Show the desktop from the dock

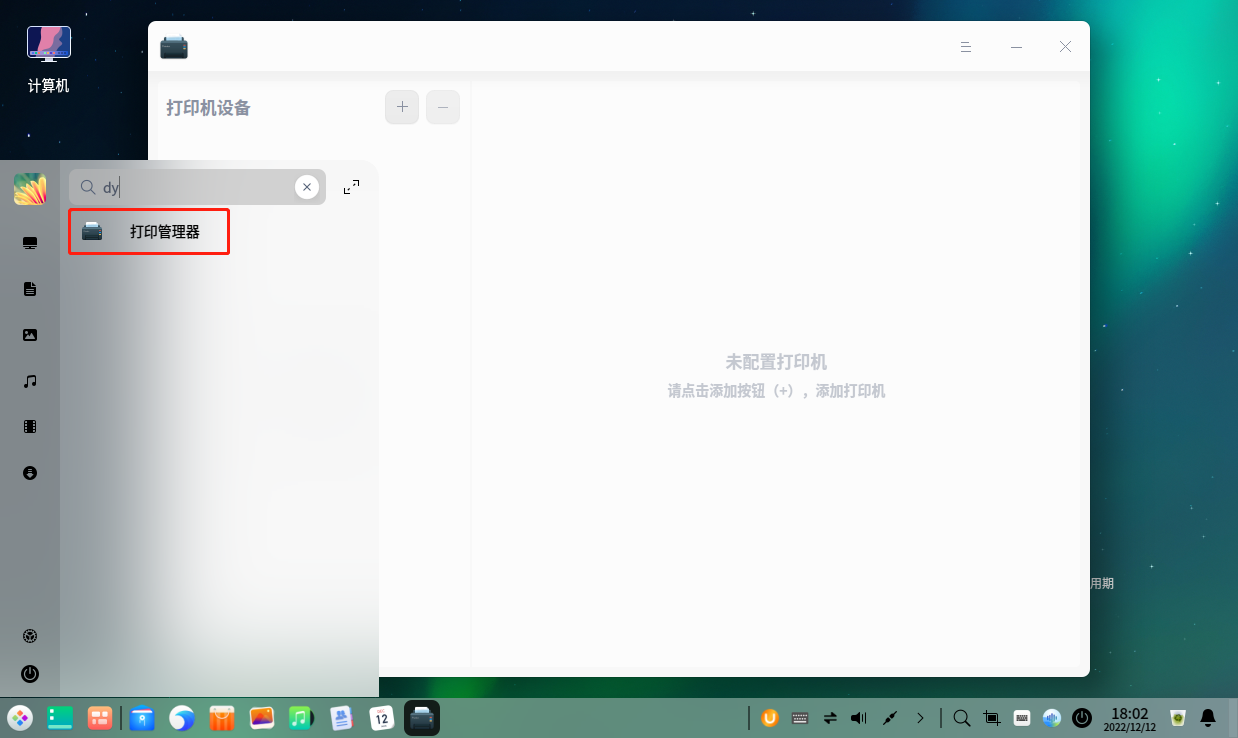(60, 717)
